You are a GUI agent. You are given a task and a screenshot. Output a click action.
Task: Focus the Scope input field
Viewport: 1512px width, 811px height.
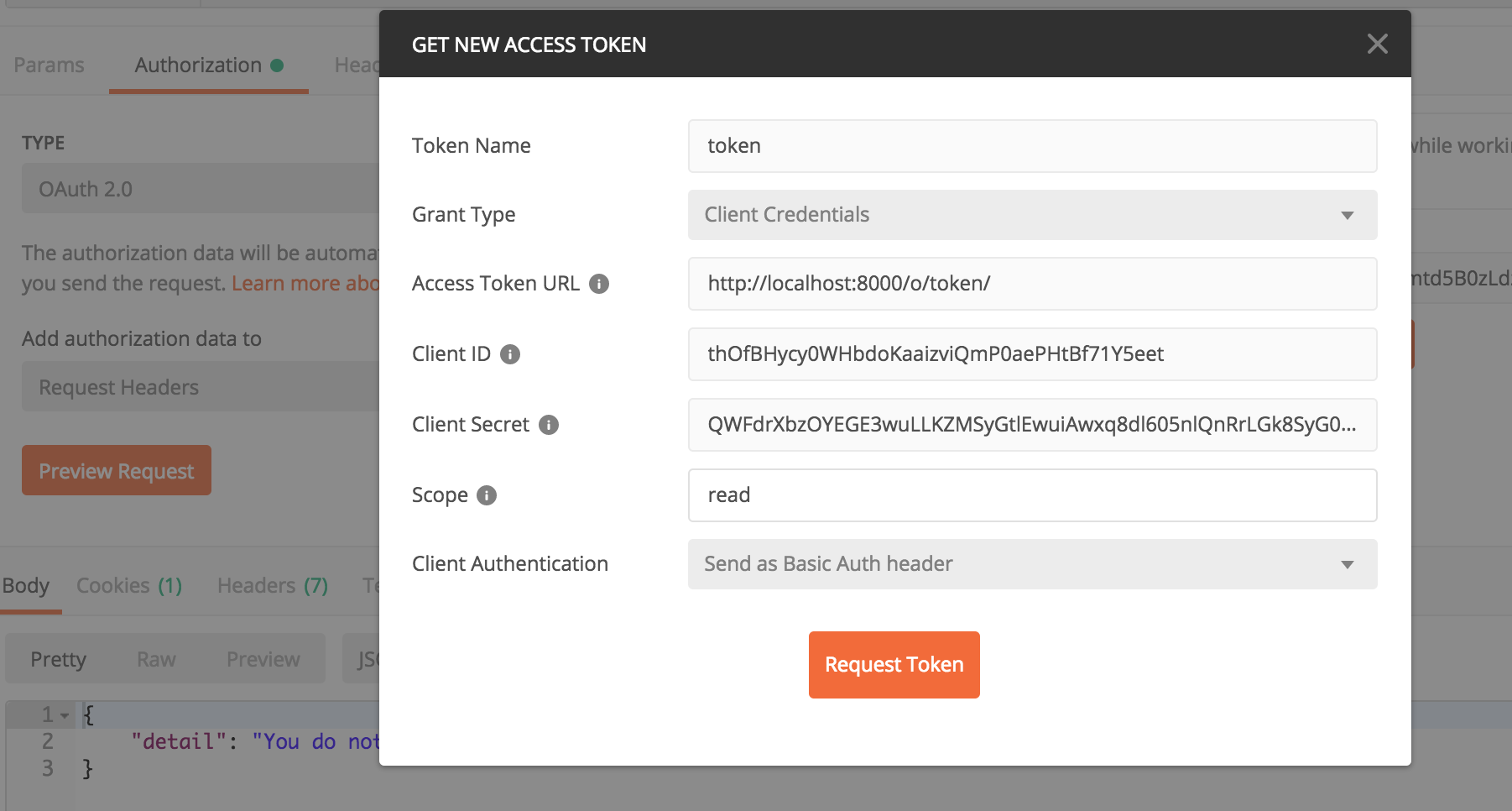1031,495
